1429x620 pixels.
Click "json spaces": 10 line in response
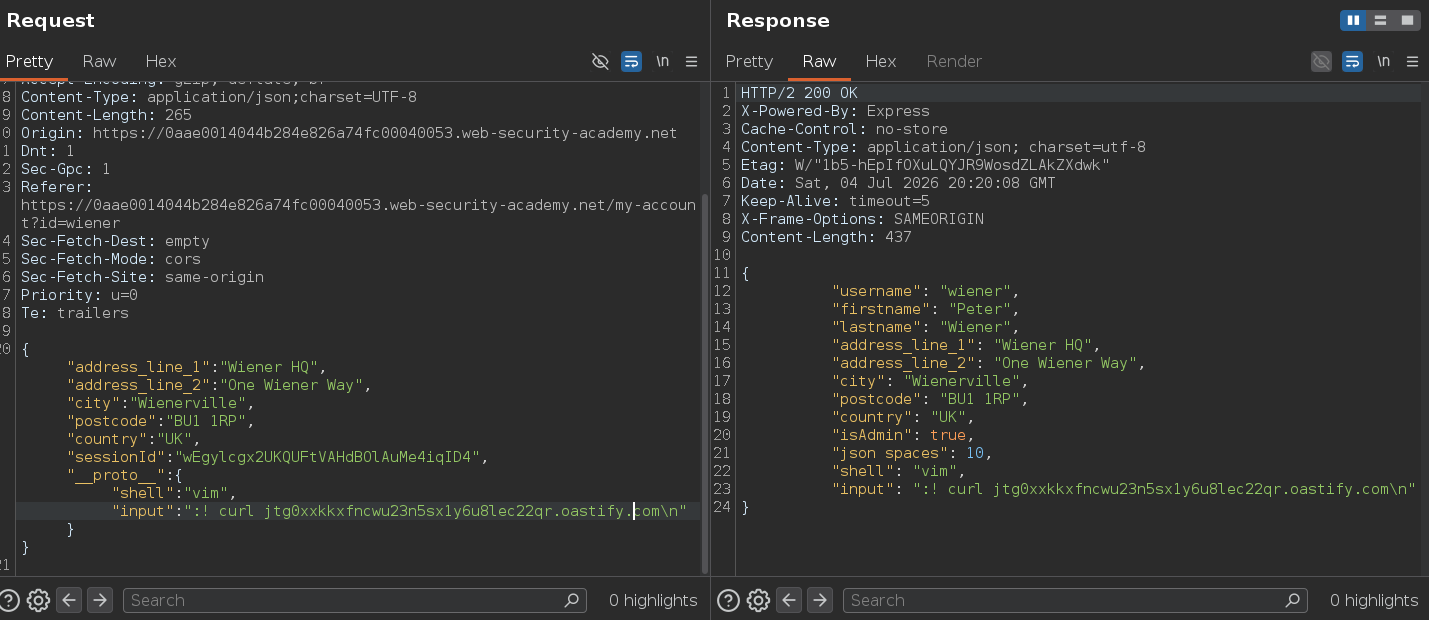[x=912, y=453]
